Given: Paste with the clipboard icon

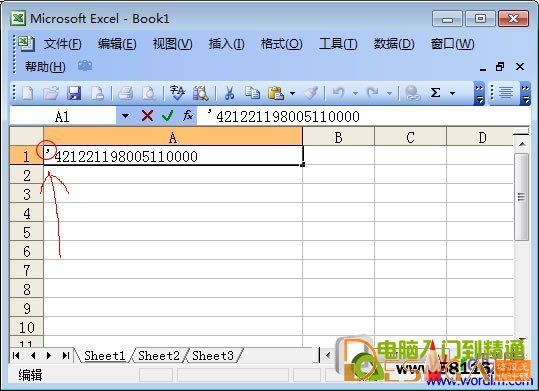Looking at the screenshot, I should [276, 93].
